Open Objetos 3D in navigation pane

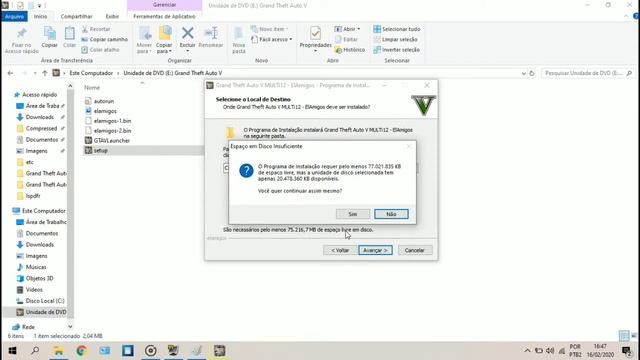click(x=39, y=278)
